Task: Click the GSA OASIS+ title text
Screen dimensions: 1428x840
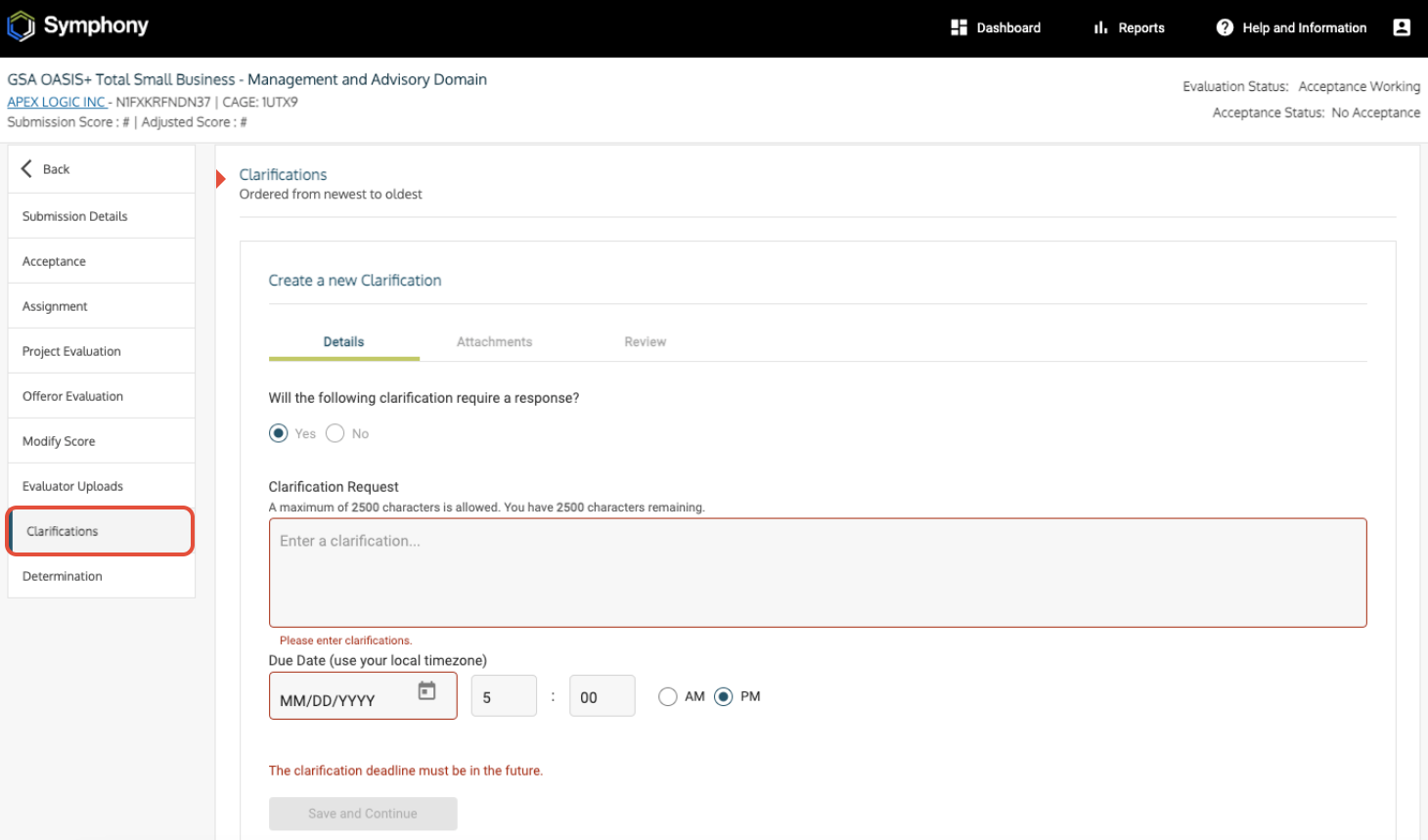Action: (x=247, y=80)
